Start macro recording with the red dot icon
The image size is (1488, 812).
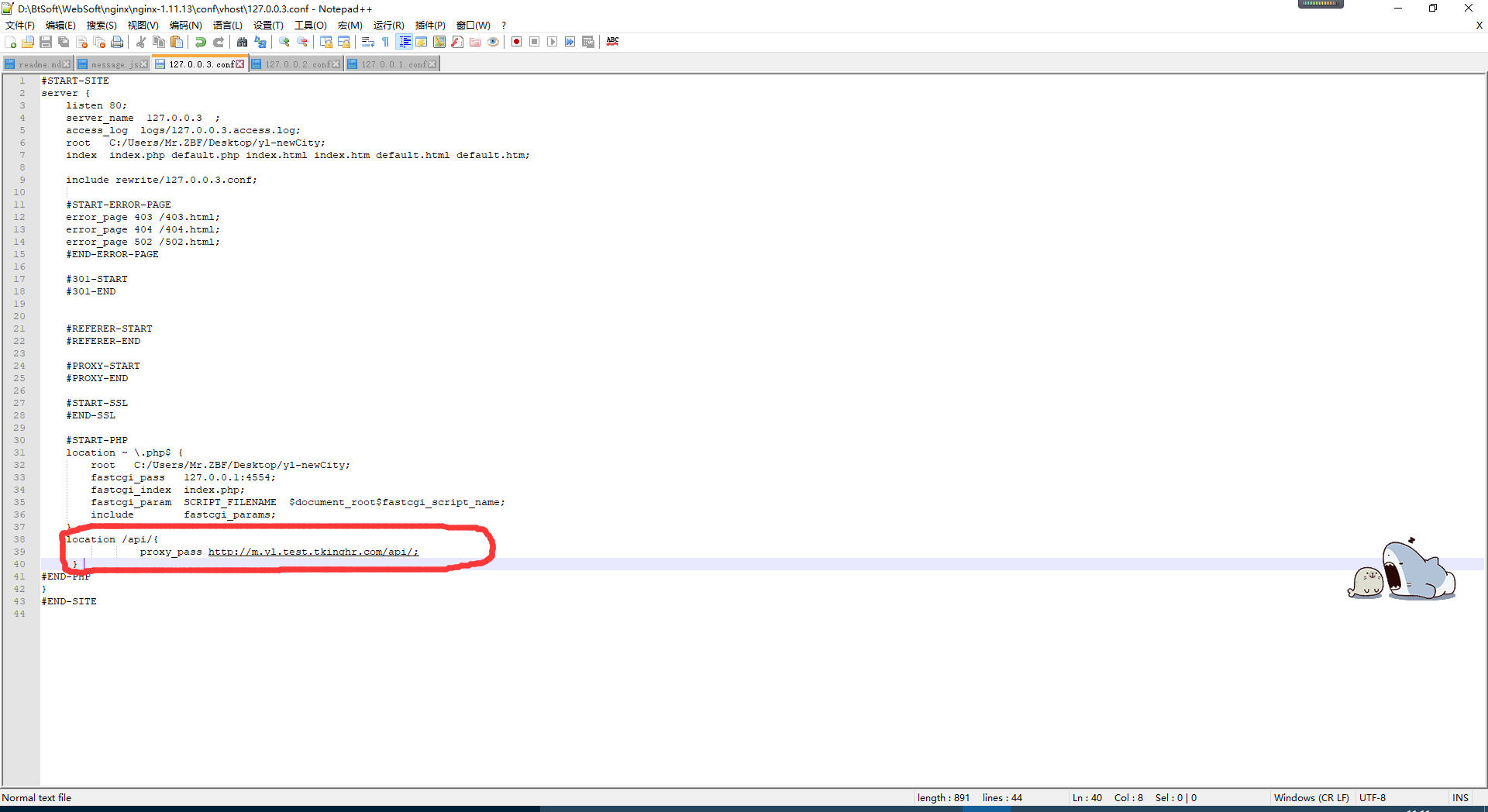click(x=516, y=42)
